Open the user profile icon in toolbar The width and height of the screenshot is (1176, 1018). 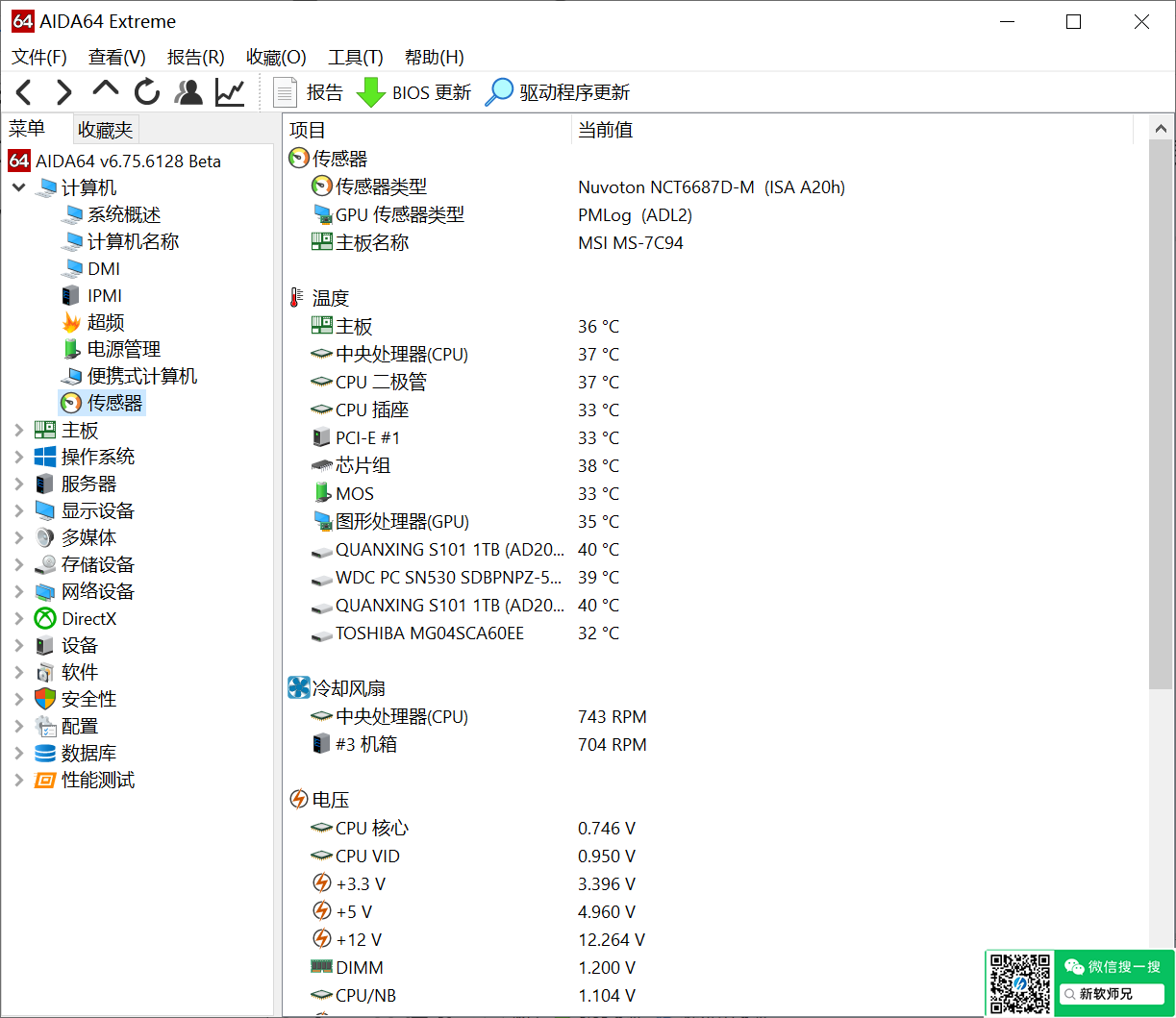point(188,92)
